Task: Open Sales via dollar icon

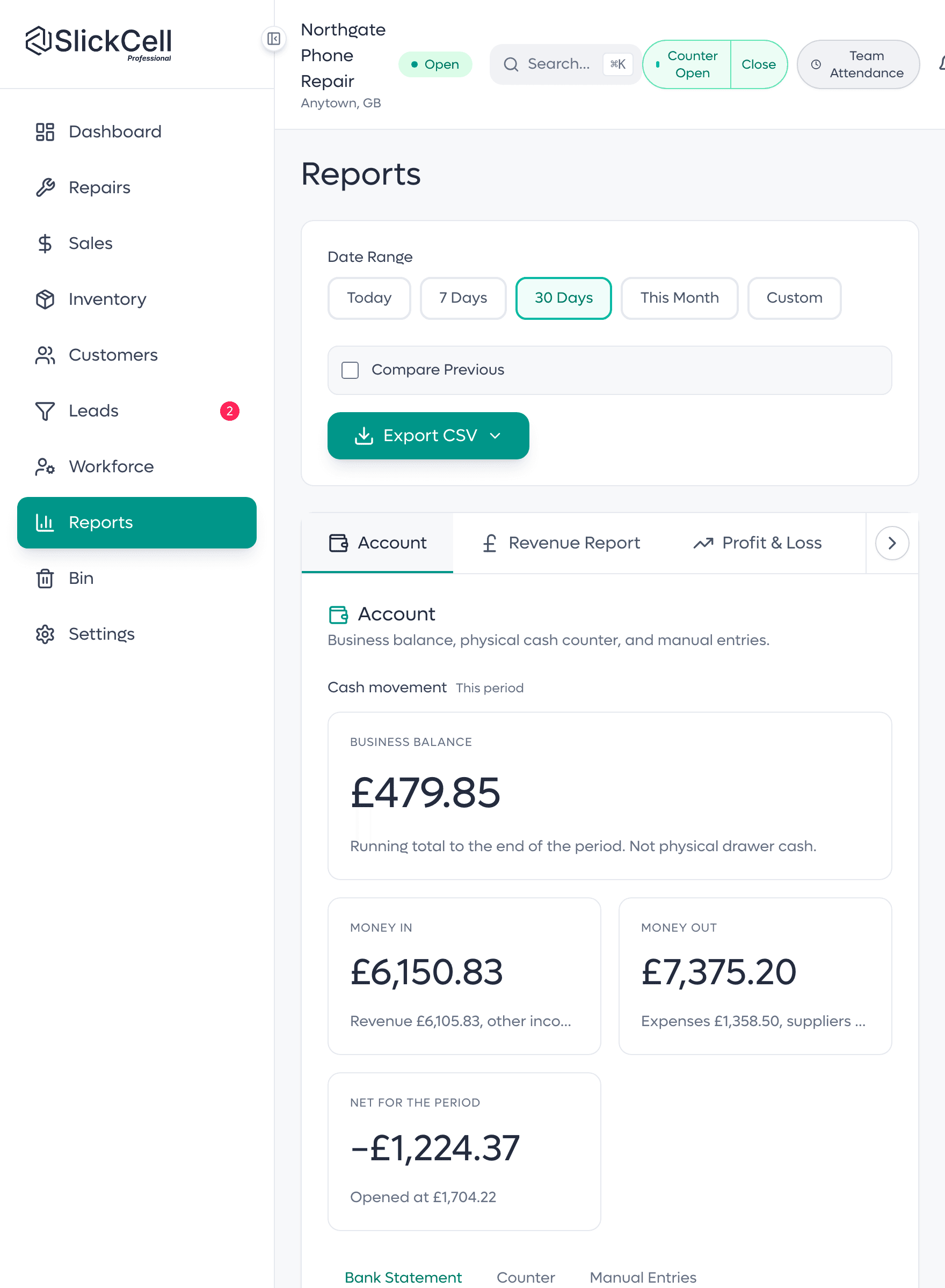Action: tap(45, 244)
